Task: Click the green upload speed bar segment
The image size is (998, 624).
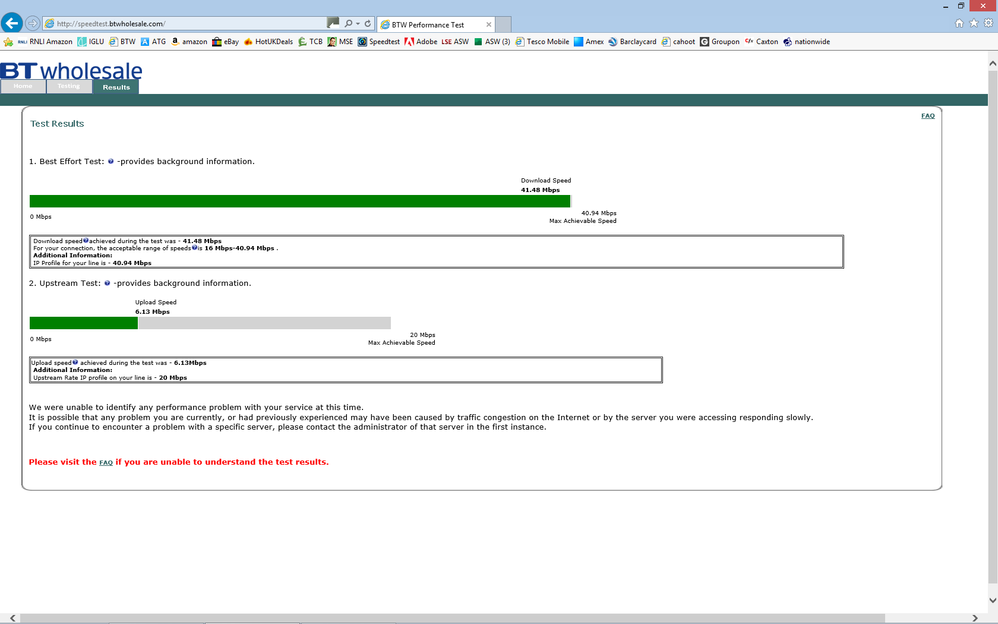Action: coord(83,323)
